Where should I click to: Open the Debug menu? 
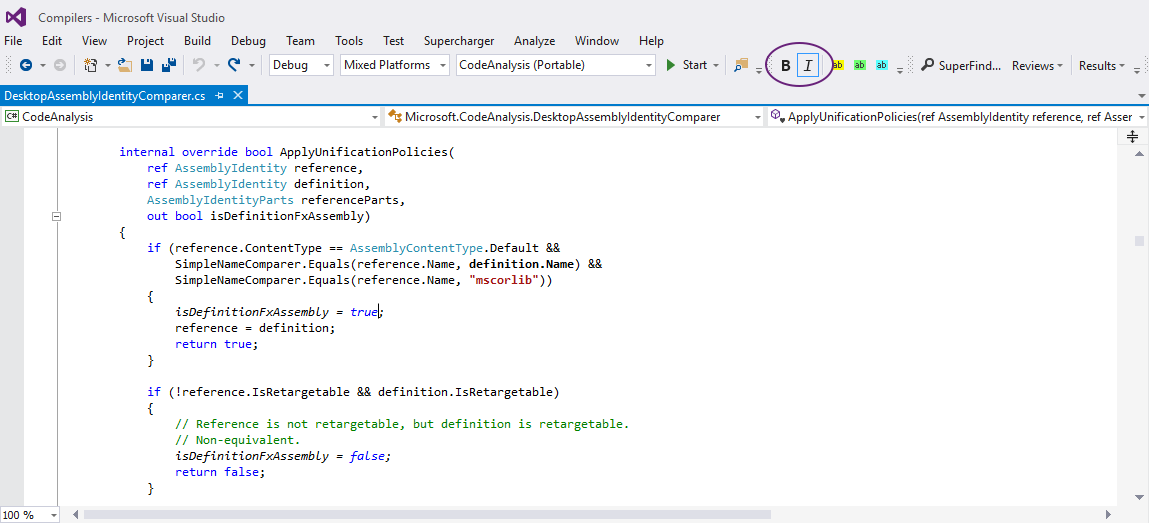click(x=248, y=41)
